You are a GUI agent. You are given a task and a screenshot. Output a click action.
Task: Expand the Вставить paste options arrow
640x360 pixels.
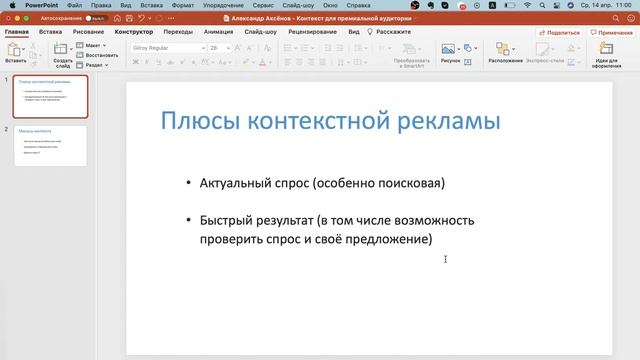tap(24, 49)
